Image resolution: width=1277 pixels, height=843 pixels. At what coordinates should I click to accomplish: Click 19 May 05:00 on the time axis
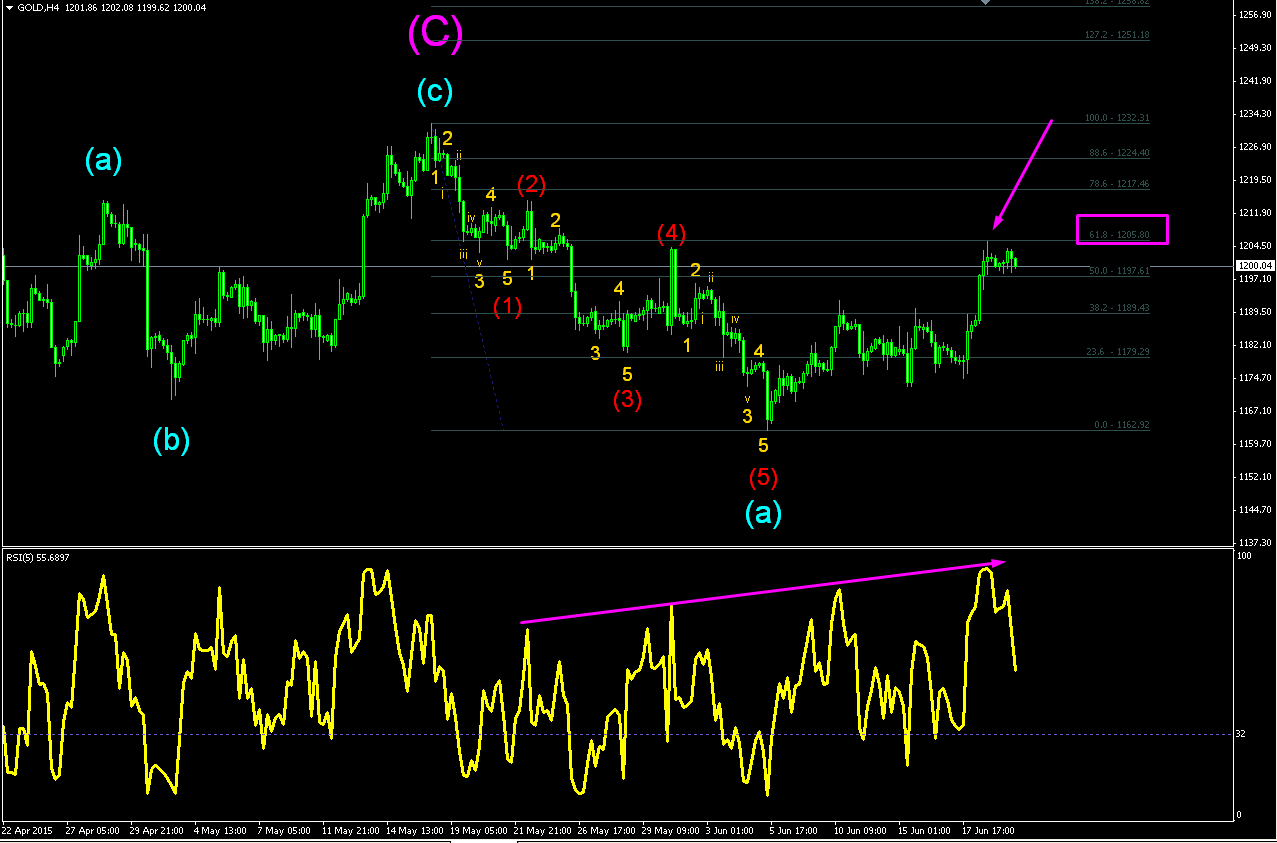(x=477, y=830)
